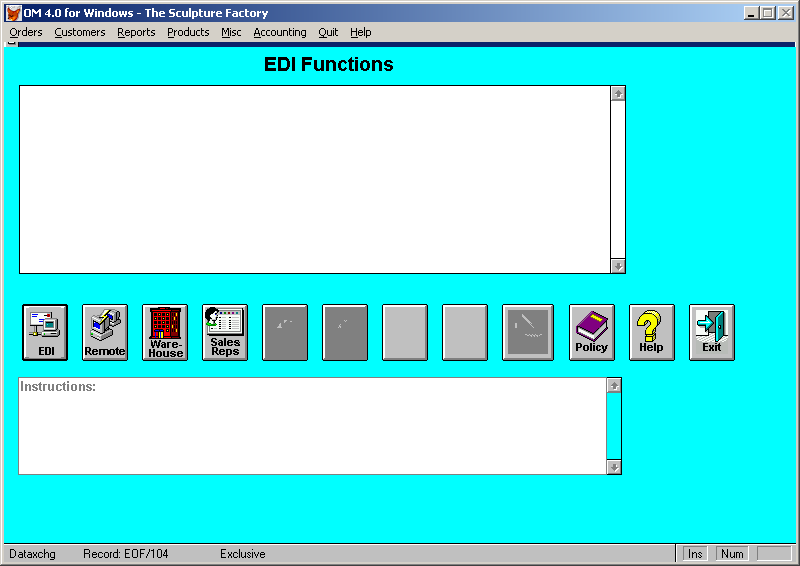Click down arrow of Instructions scrollbar

click(614, 467)
